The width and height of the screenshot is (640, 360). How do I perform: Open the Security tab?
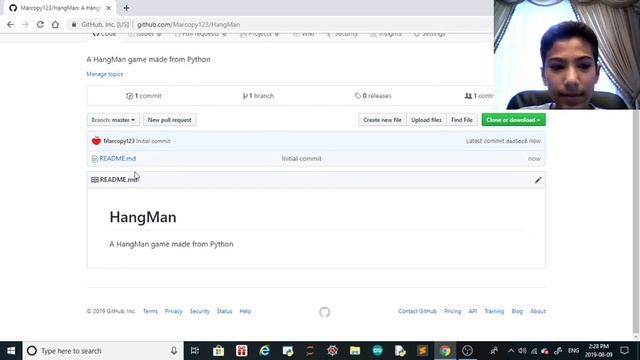point(342,34)
